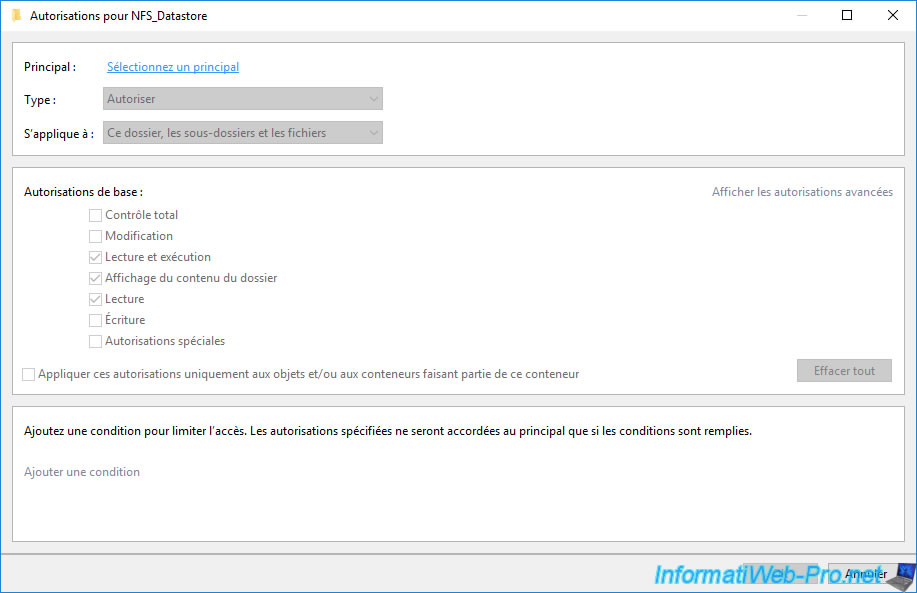The image size is (917, 593).
Task: Enable the 'Contrôle total' checkbox
Action: pyautogui.click(x=96, y=215)
